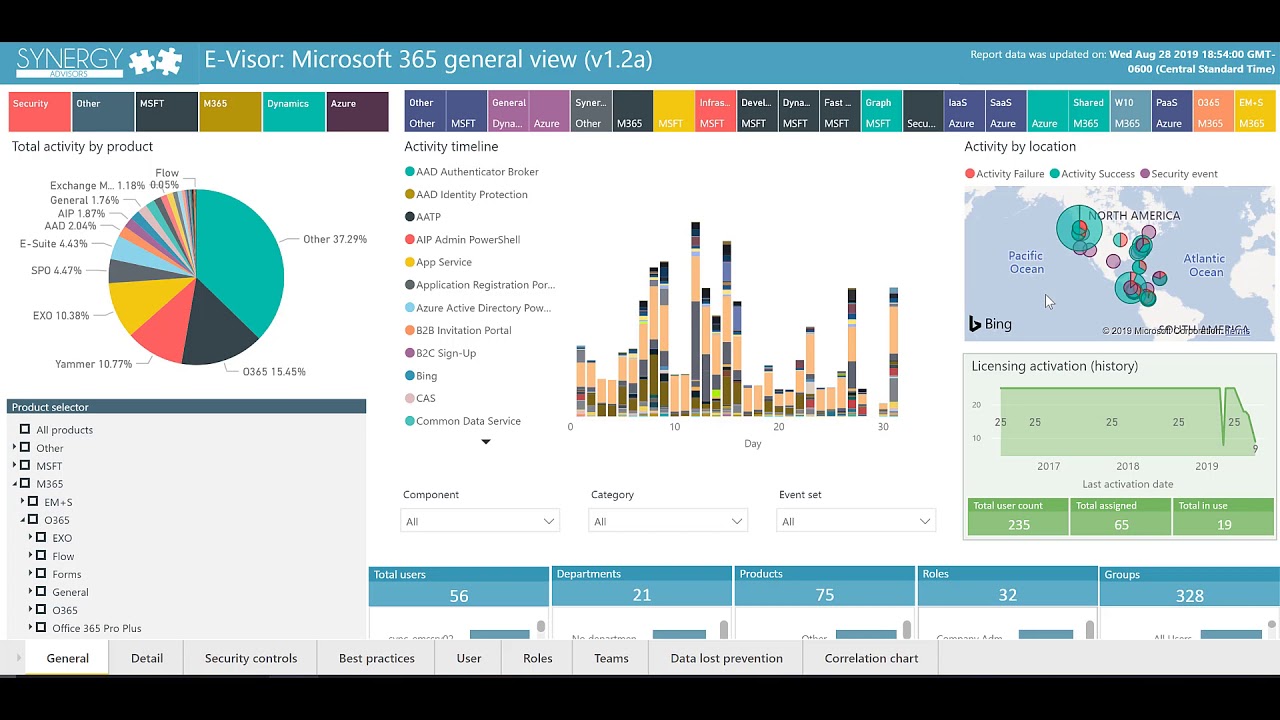Click the B2C Sign-Up legend dot
The width and height of the screenshot is (1280, 720).
410,353
